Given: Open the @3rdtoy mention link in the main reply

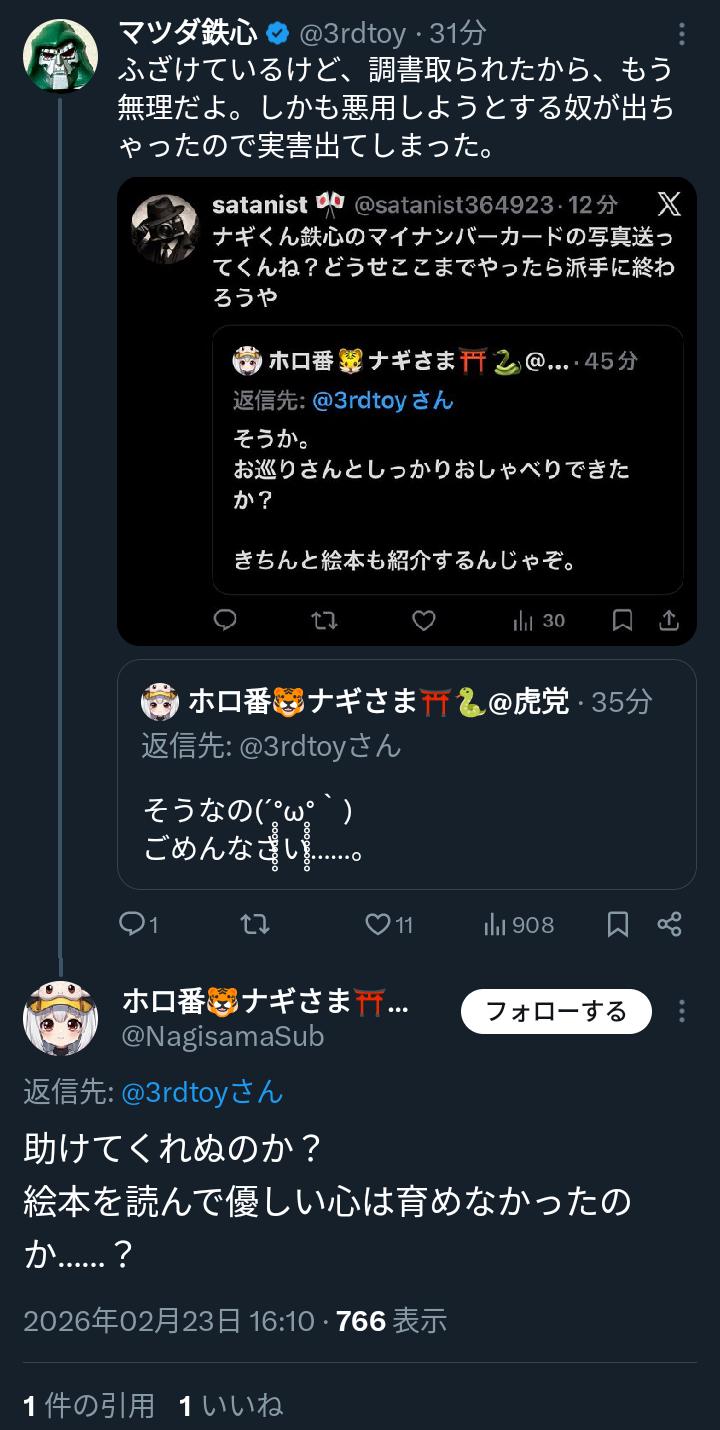Looking at the screenshot, I should pos(202,1092).
